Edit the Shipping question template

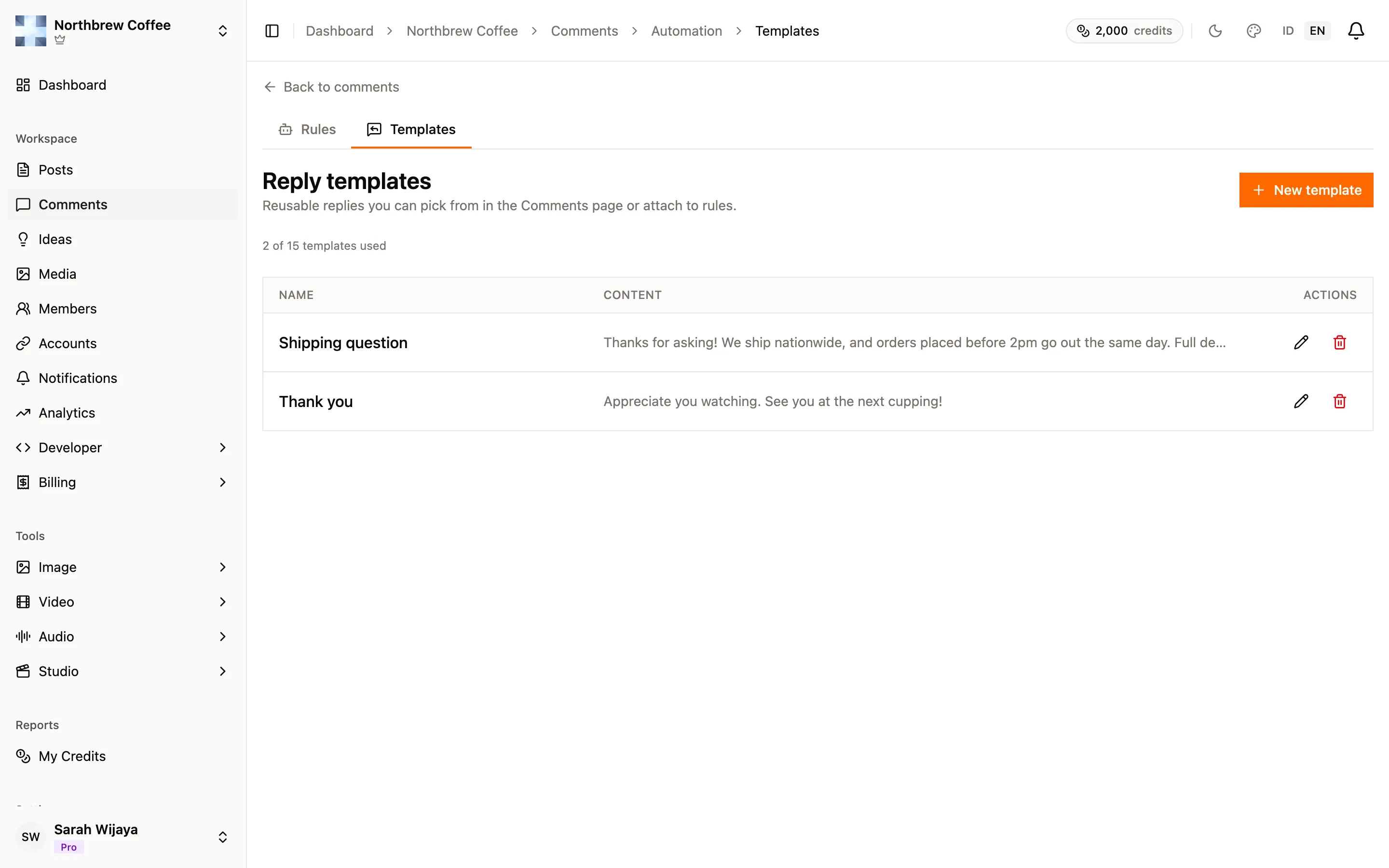[1301, 343]
